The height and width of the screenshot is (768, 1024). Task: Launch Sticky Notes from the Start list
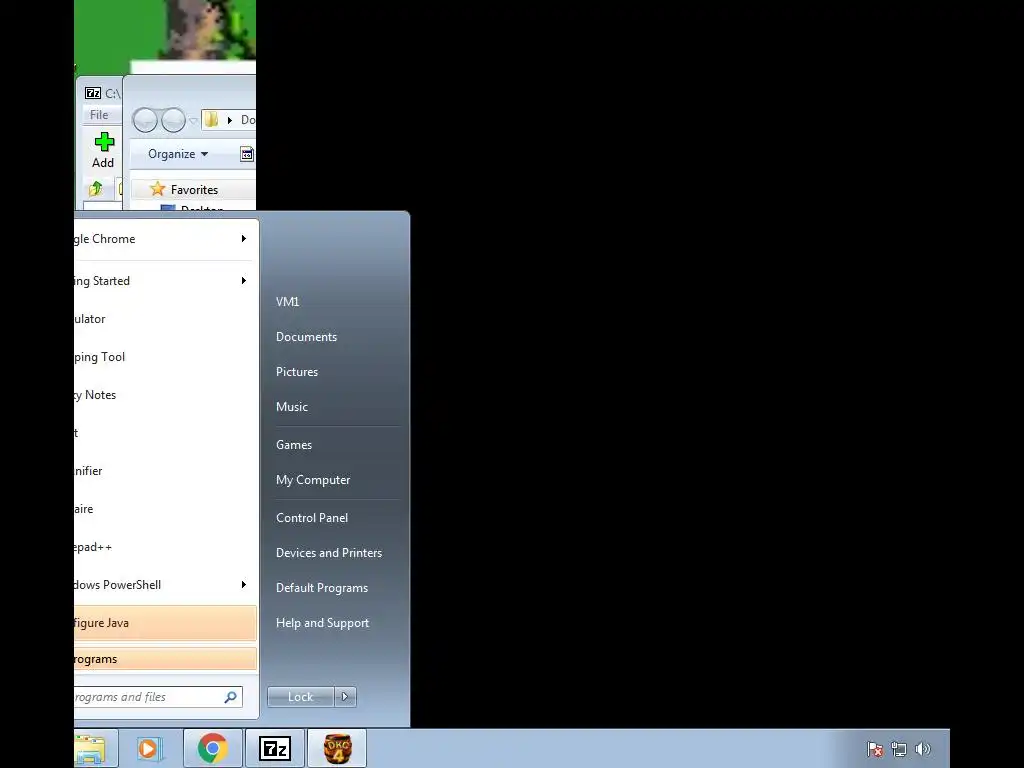pos(165,394)
